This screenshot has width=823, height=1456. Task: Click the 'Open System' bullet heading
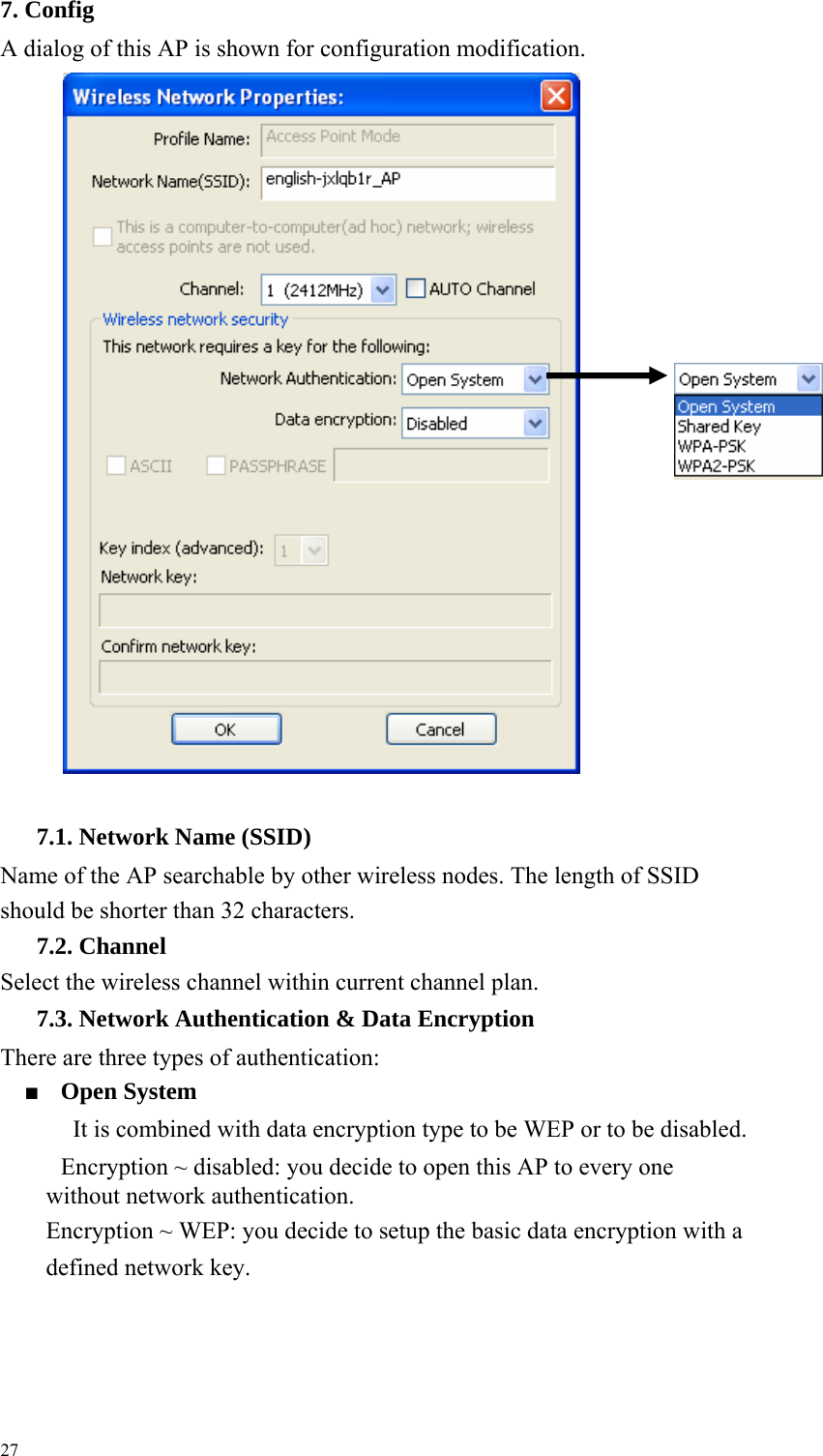[x=129, y=1091]
